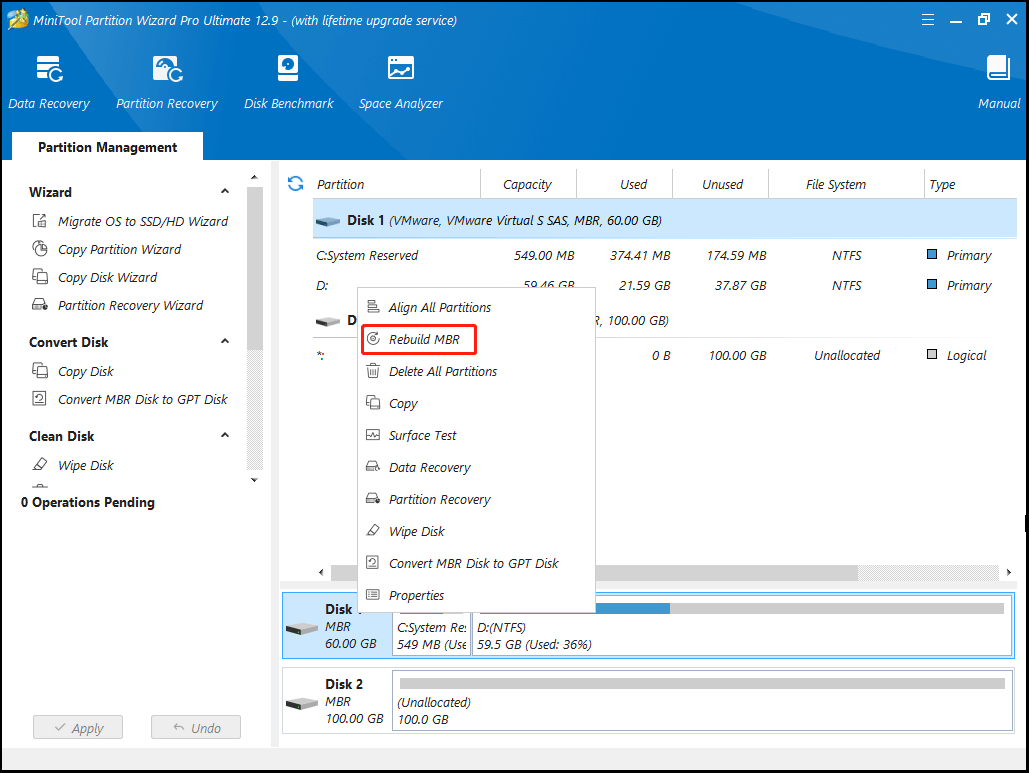The height and width of the screenshot is (773, 1029).
Task: Open Copy Partition Wizard link
Action: [119, 249]
